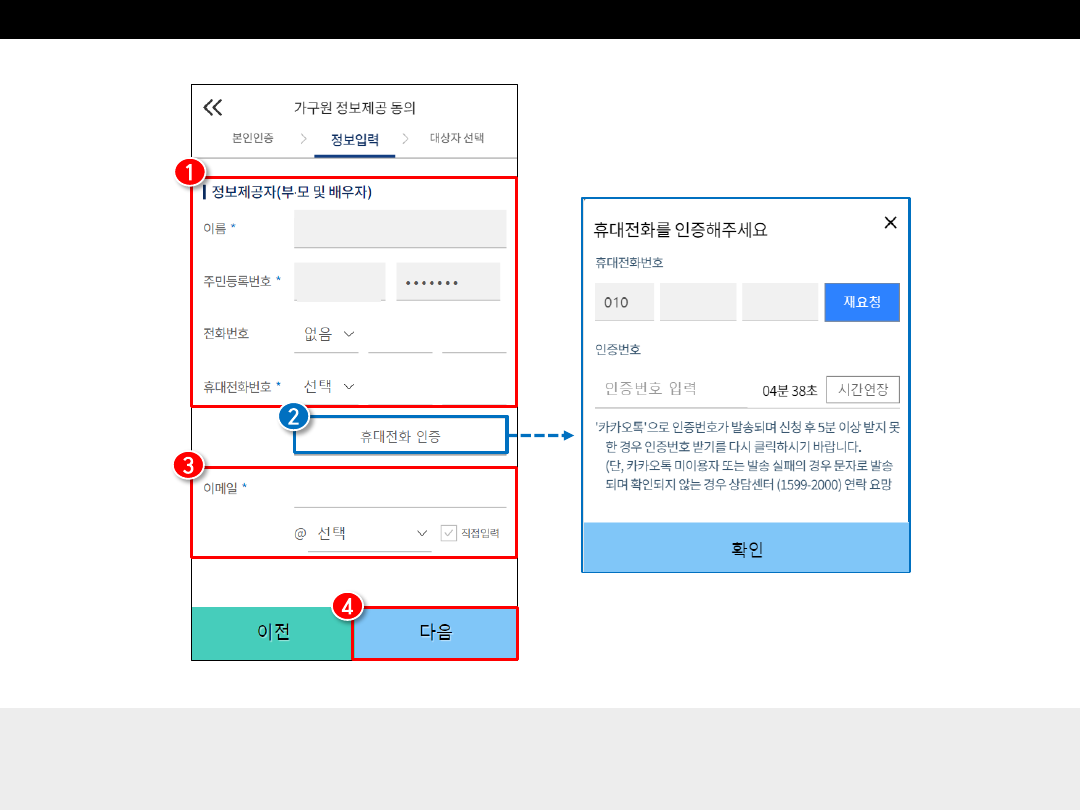
Task: Close the phone verification popup with X
Action: point(890,223)
